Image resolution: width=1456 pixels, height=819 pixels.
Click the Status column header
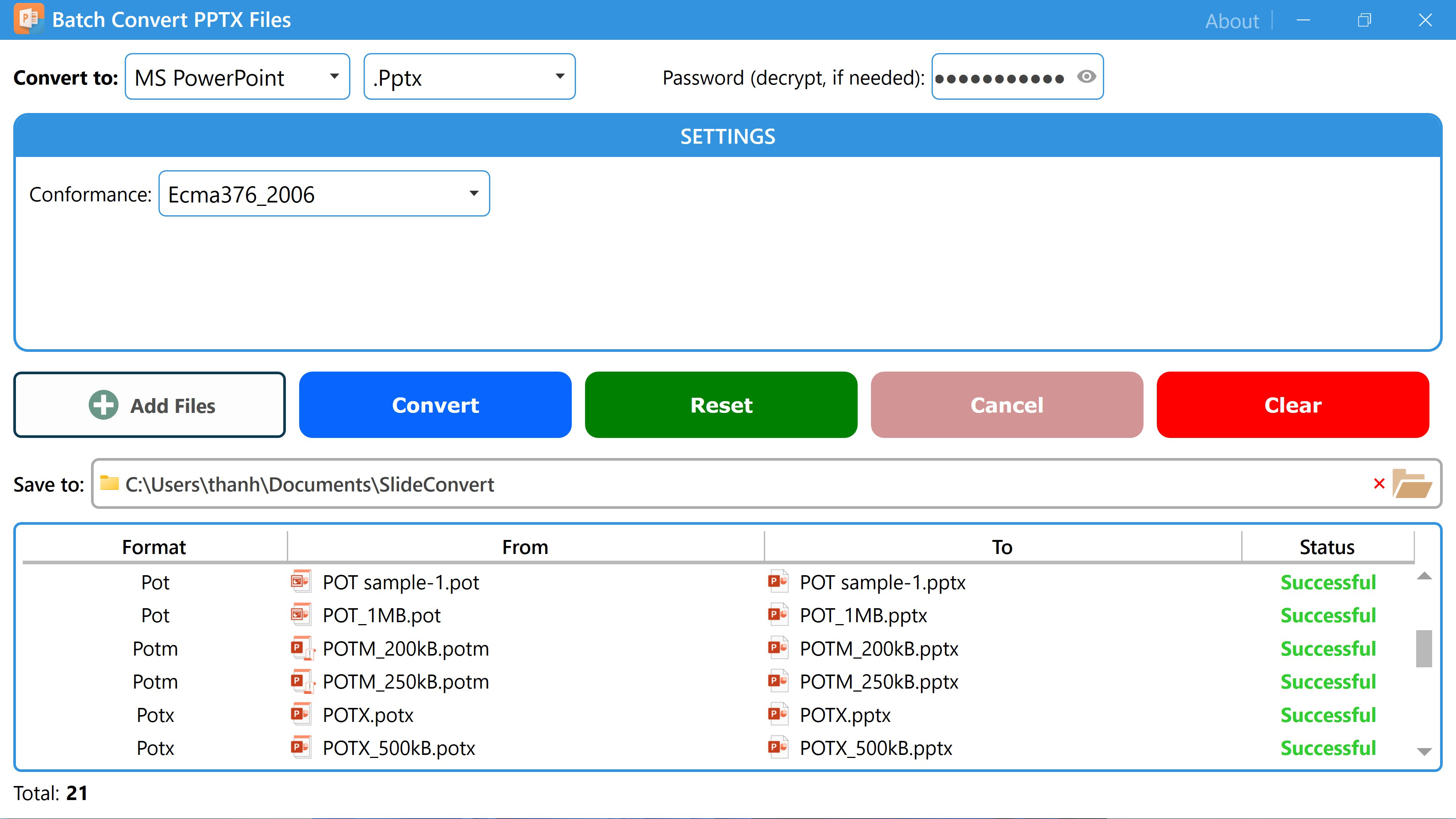(x=1327, y=546)
